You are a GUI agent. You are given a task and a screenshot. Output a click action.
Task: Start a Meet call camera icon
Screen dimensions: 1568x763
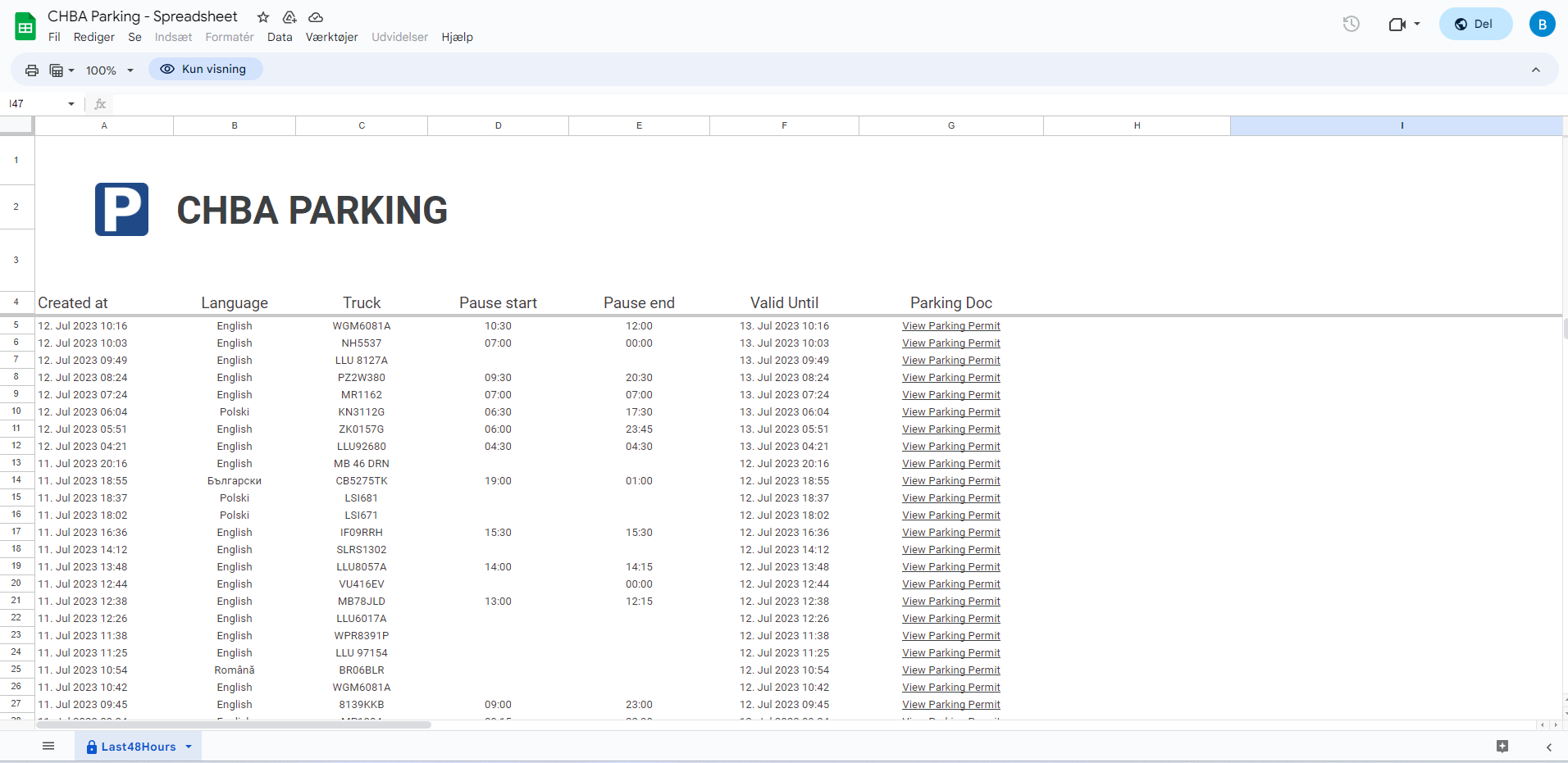[x=1397, y=24]
